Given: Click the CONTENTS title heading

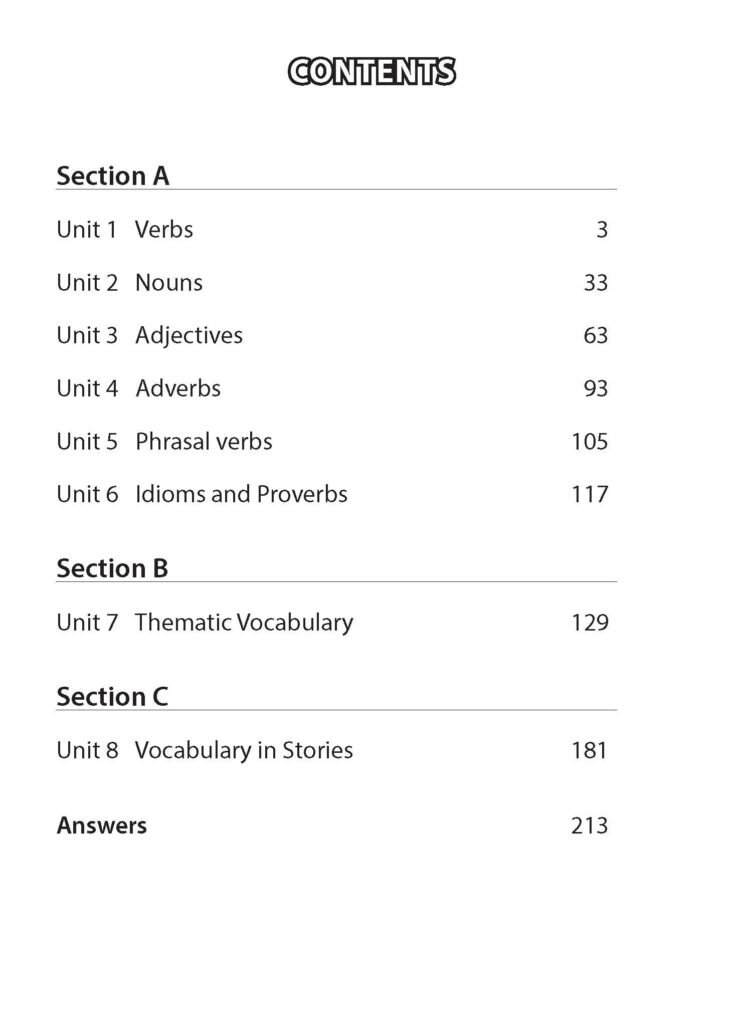Looking at the screenshot, I should pyautogui.click(x=372, y=72).
